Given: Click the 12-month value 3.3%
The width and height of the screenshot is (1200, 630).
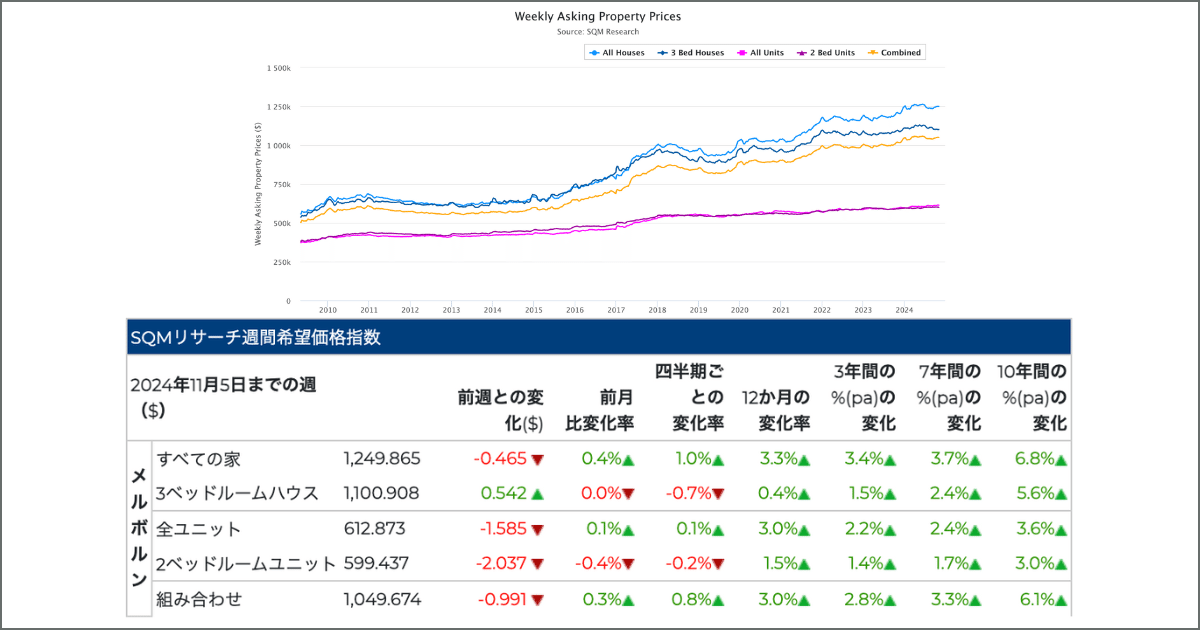Looking at the screenshot, I should tap(778, 459).
